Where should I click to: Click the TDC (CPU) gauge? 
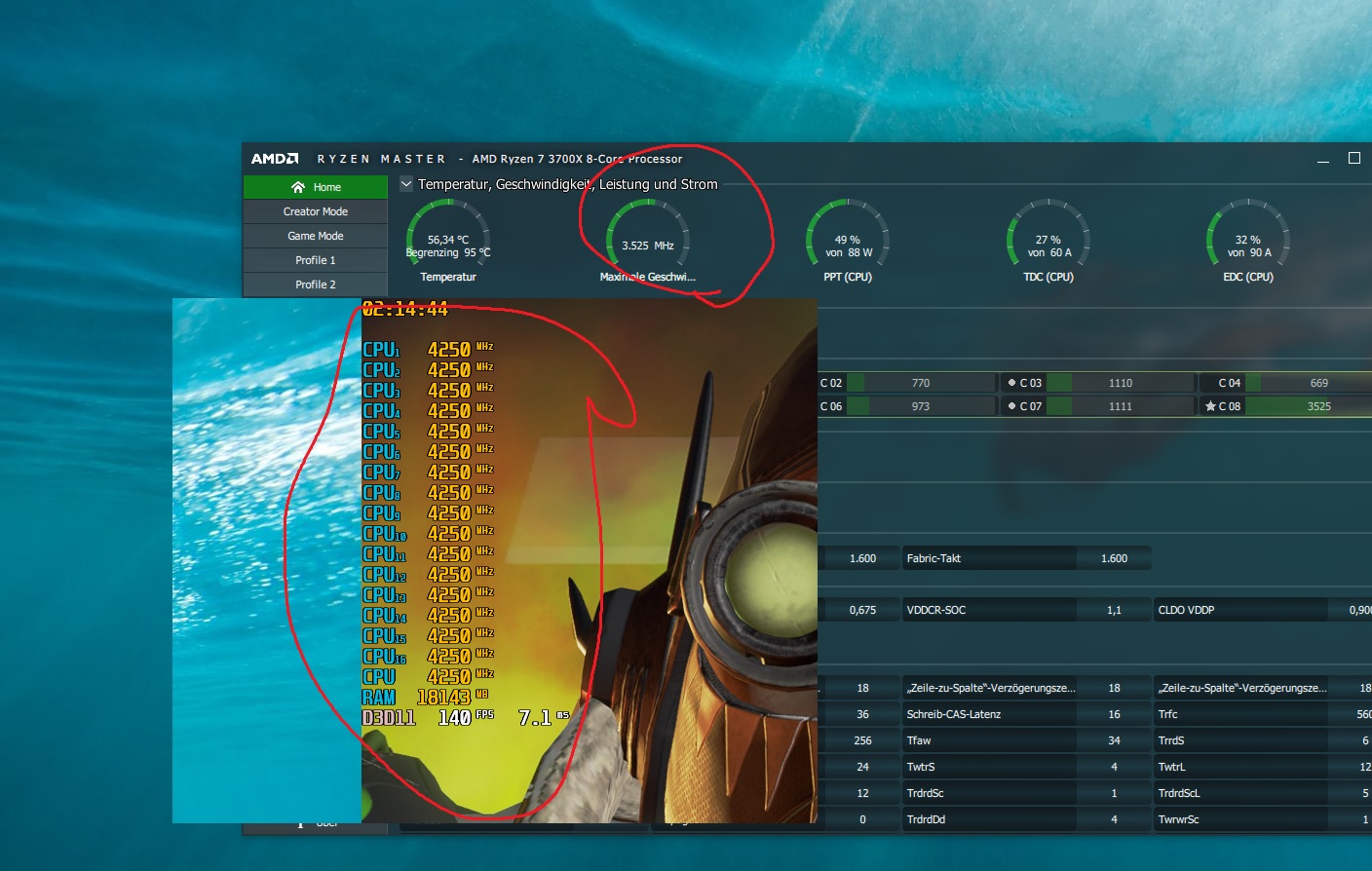[1048, 242]
